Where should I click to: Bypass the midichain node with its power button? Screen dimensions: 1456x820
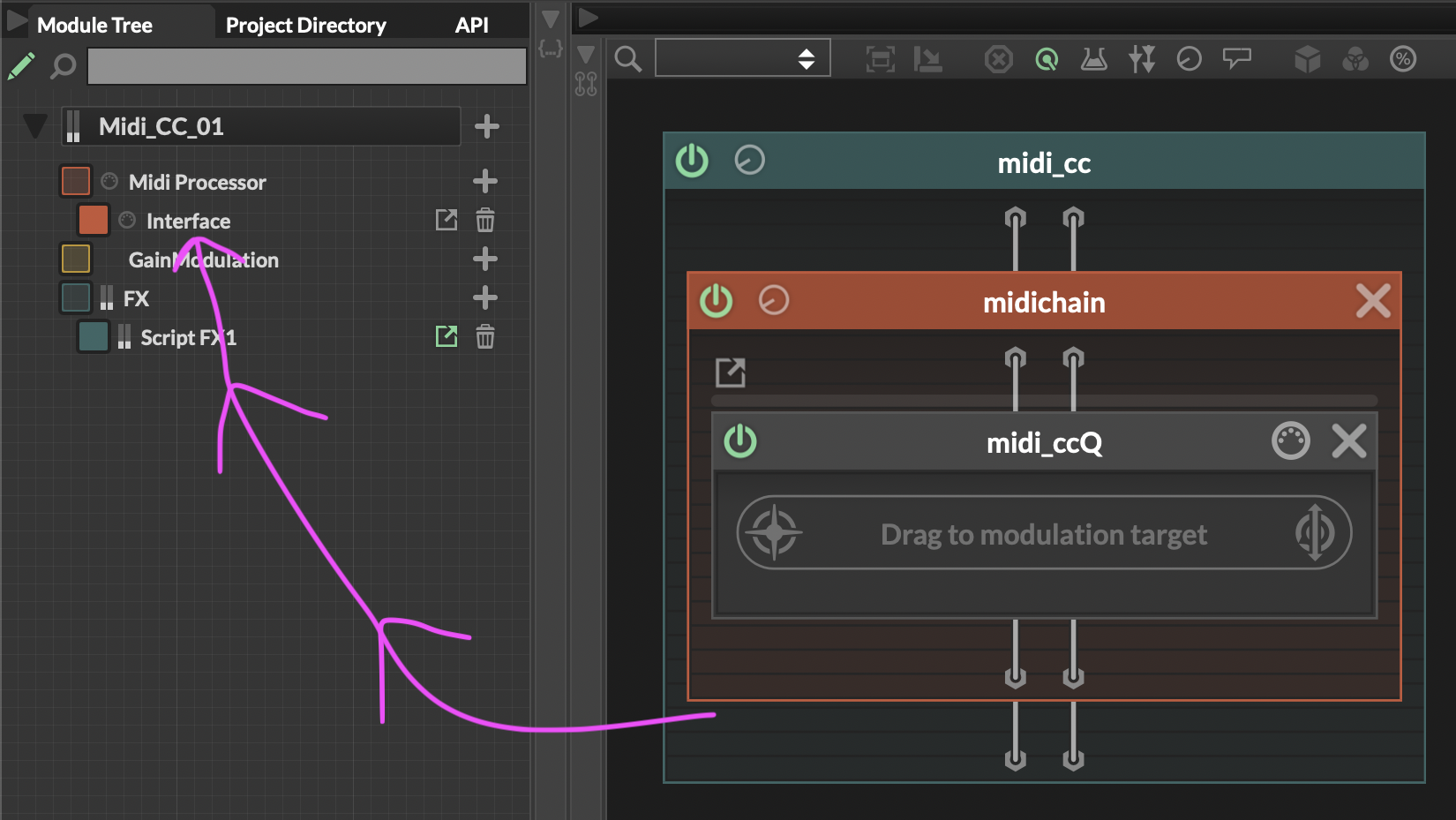(716, 301)
